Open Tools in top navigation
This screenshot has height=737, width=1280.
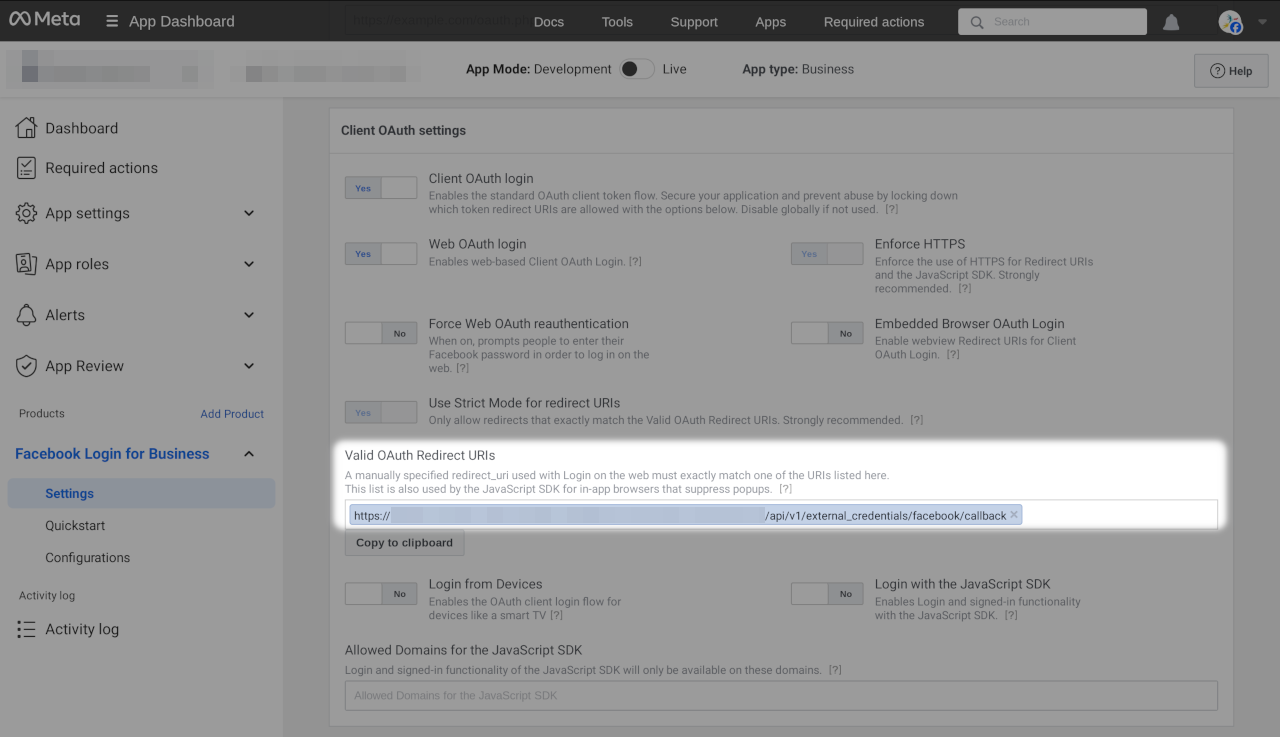point(617,22)
